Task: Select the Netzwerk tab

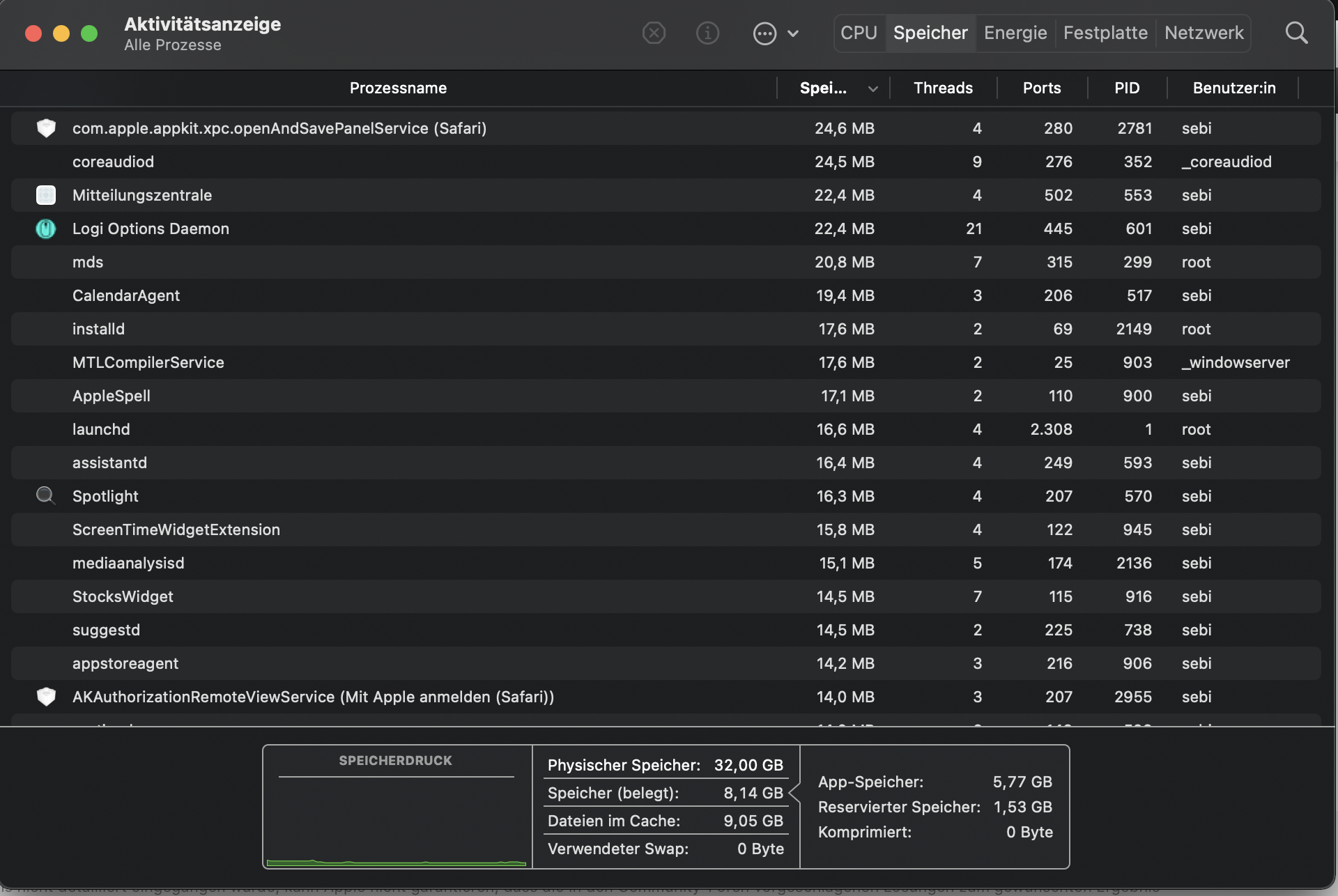Action: click(x=1204, y=33)
